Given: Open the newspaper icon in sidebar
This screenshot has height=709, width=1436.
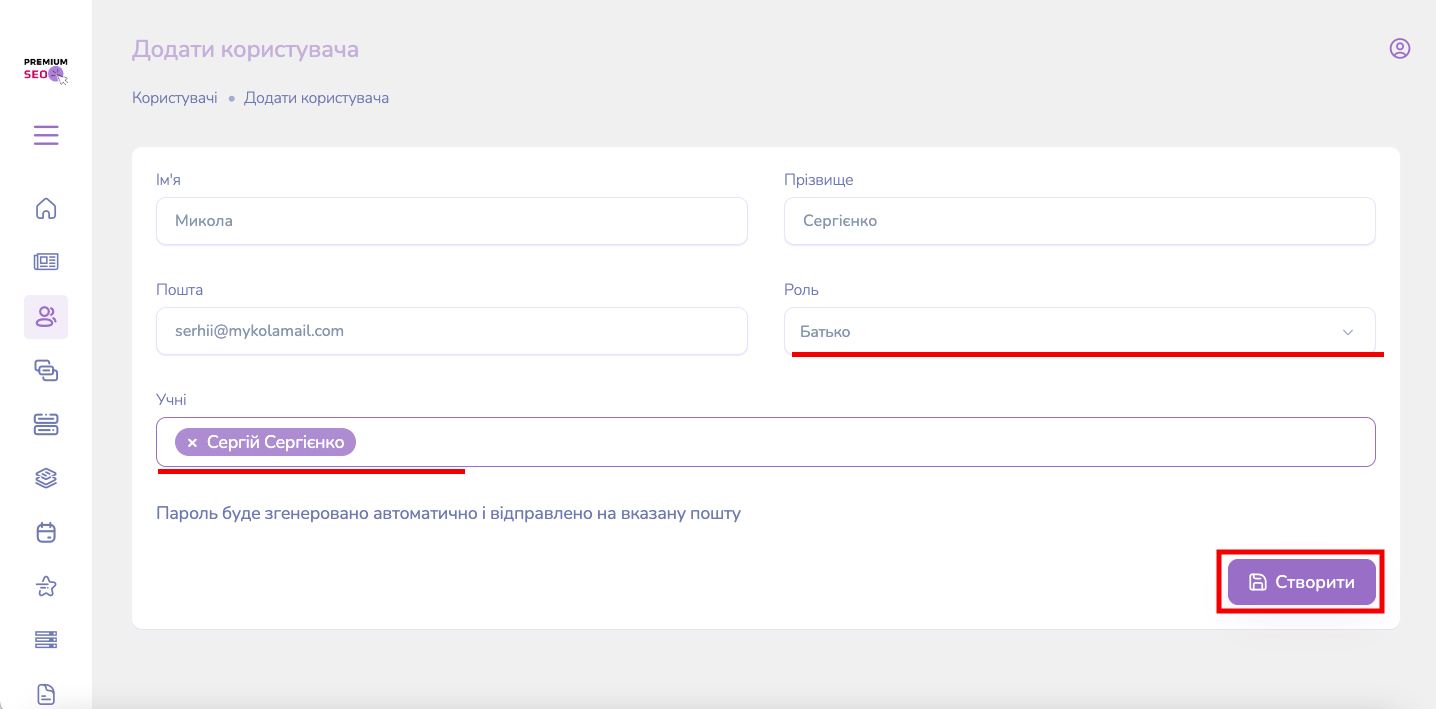Looking at the screenshot, I should tap(46, 262).
